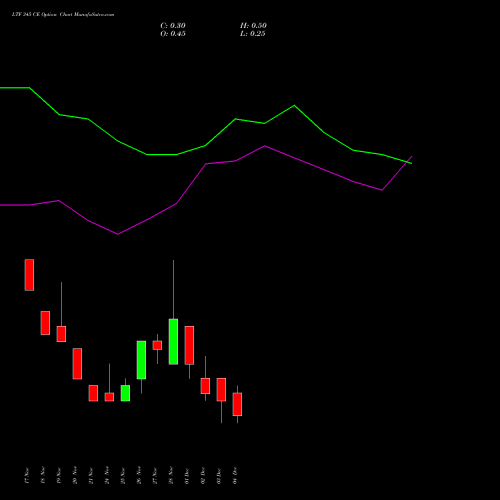Image resolution: width=500 pixels, height=500 pixels.
Task: Select the green candlestick for 26 Nov
Action: pos(141,360)
